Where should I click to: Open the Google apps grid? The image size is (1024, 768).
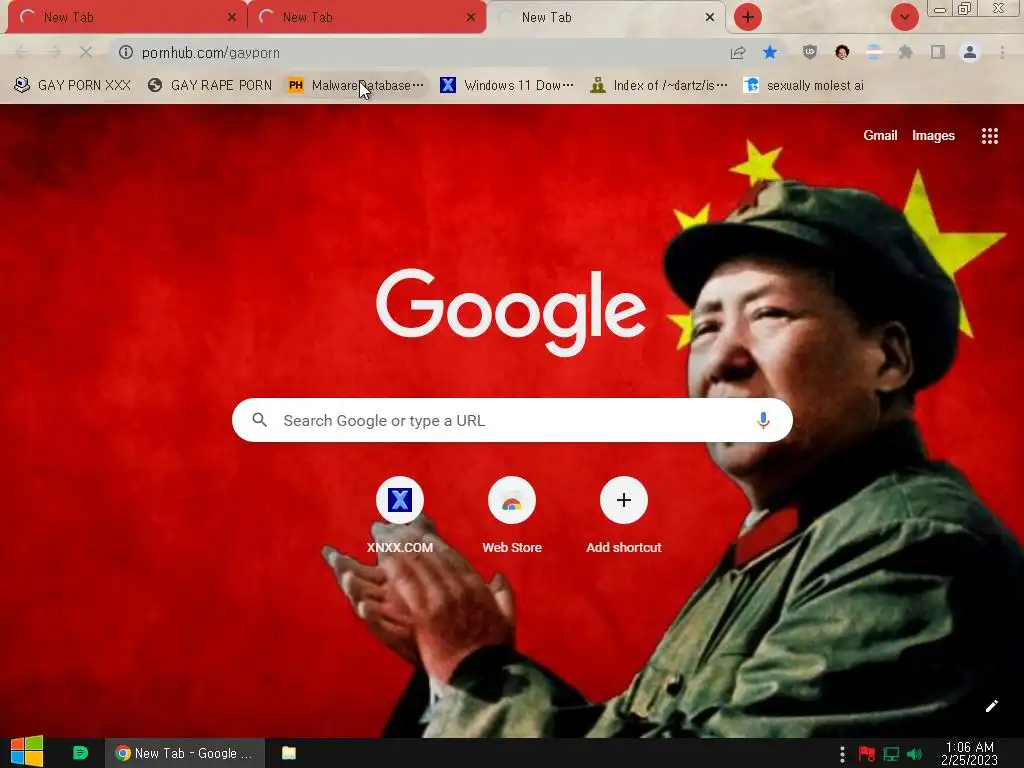pos(989,136)
